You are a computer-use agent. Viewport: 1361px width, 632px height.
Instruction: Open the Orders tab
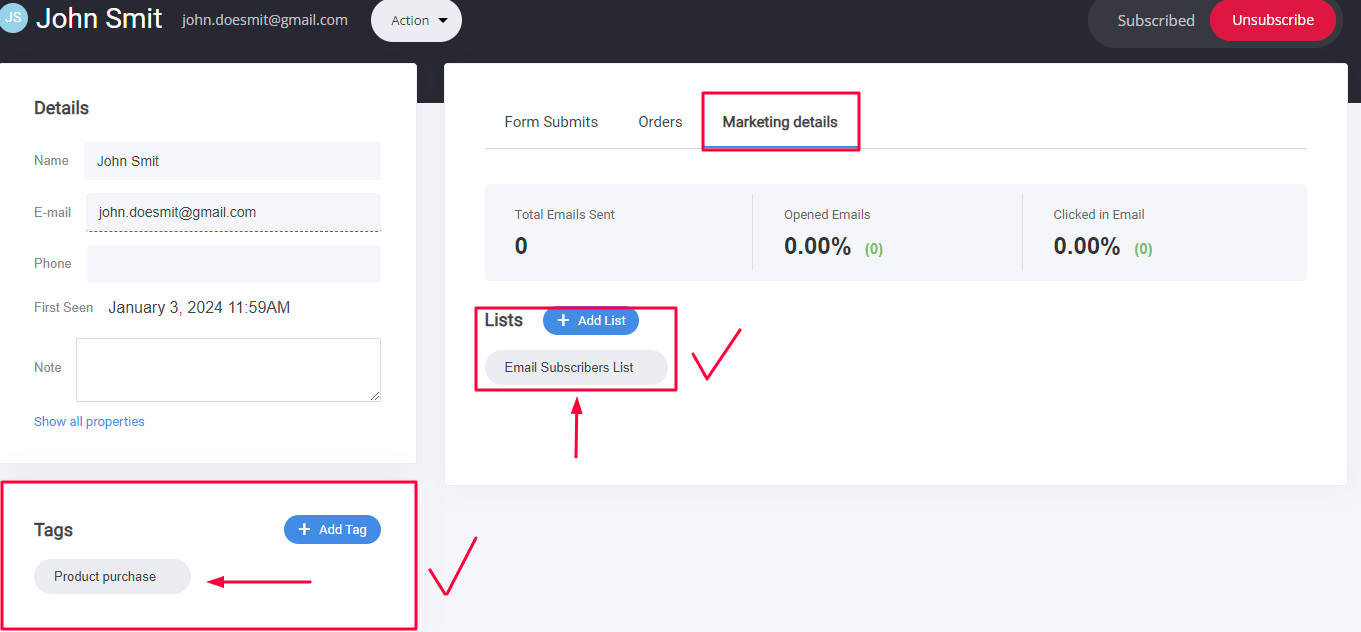(660, 122)
